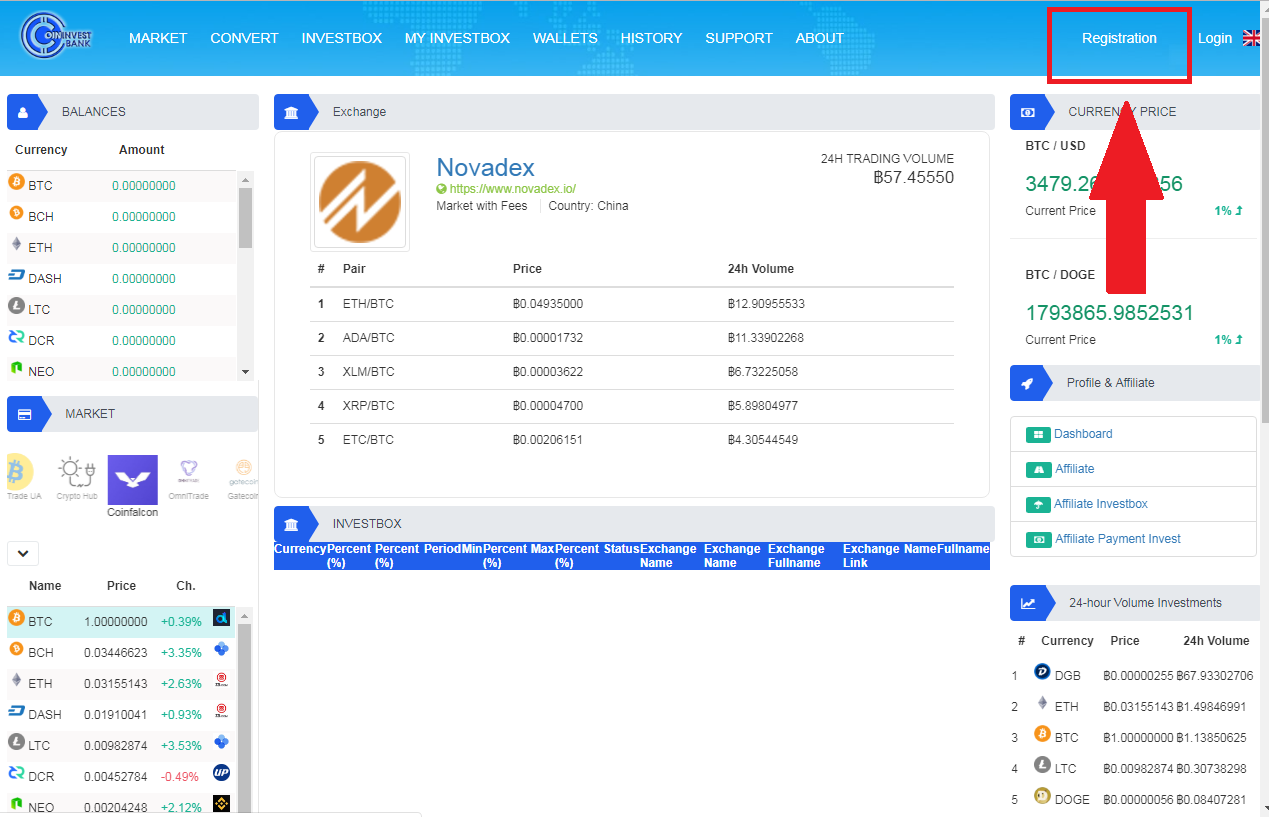Screen dimensions: 1269x817
Task: Select the ADA/BTC pair row
Action: coord(632,338)
